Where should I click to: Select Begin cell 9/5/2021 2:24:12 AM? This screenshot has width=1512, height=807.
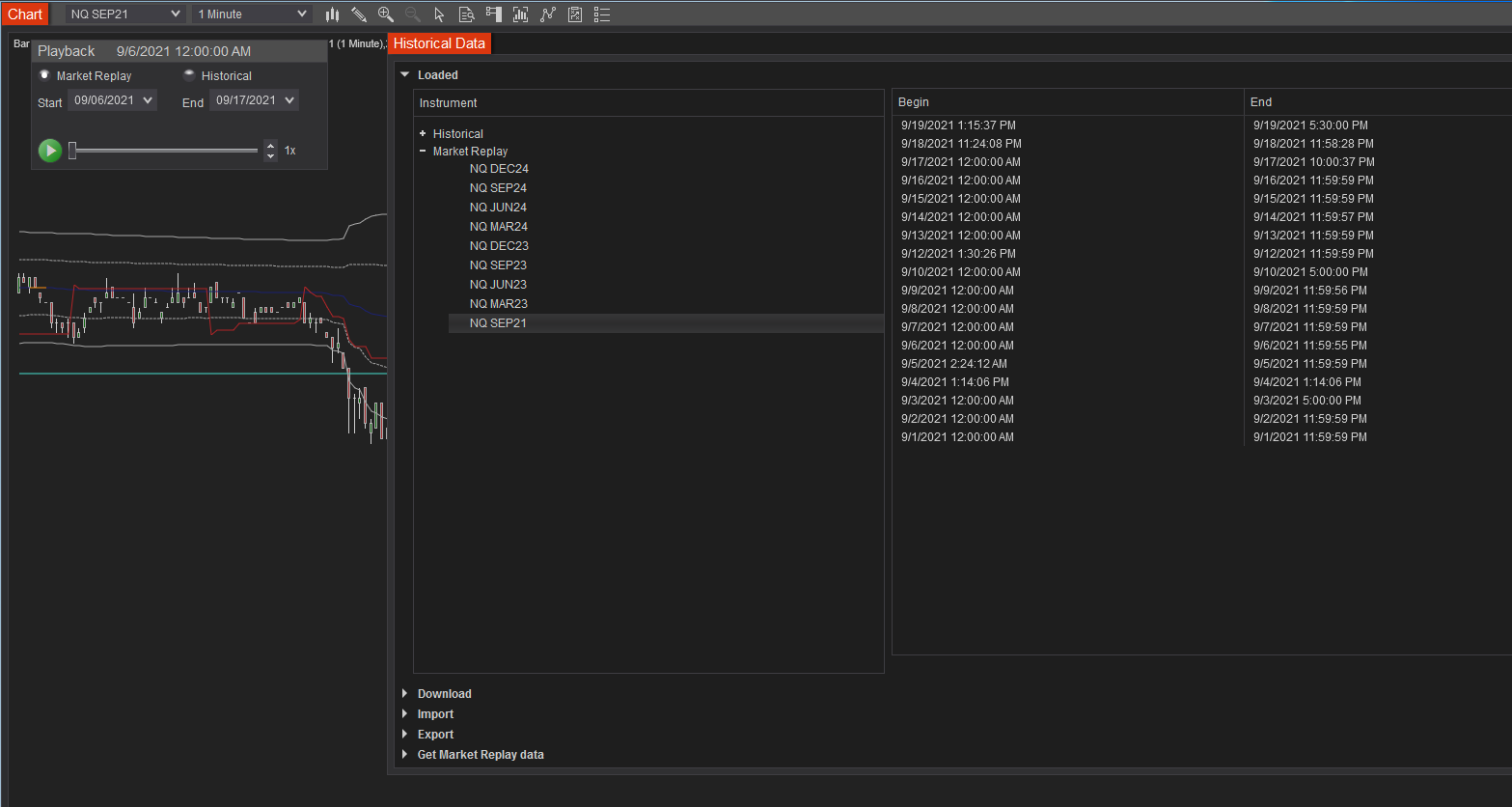click(x=954, y=364)
